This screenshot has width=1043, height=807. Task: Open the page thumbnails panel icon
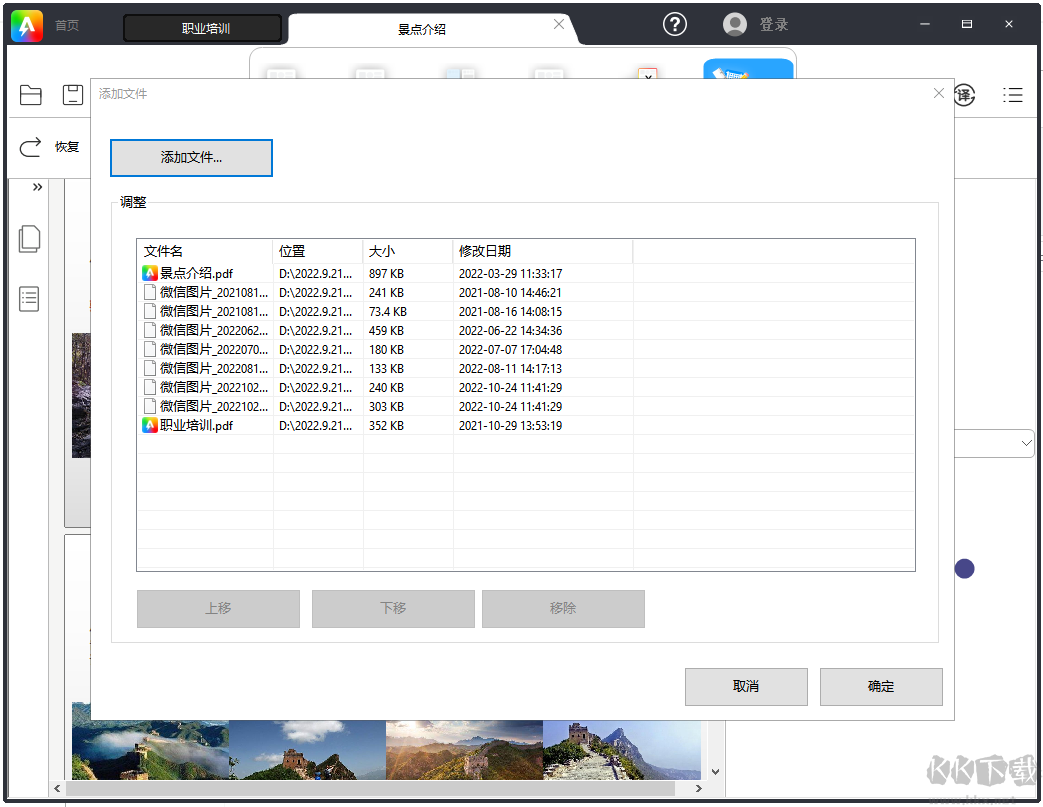(29, 238)
